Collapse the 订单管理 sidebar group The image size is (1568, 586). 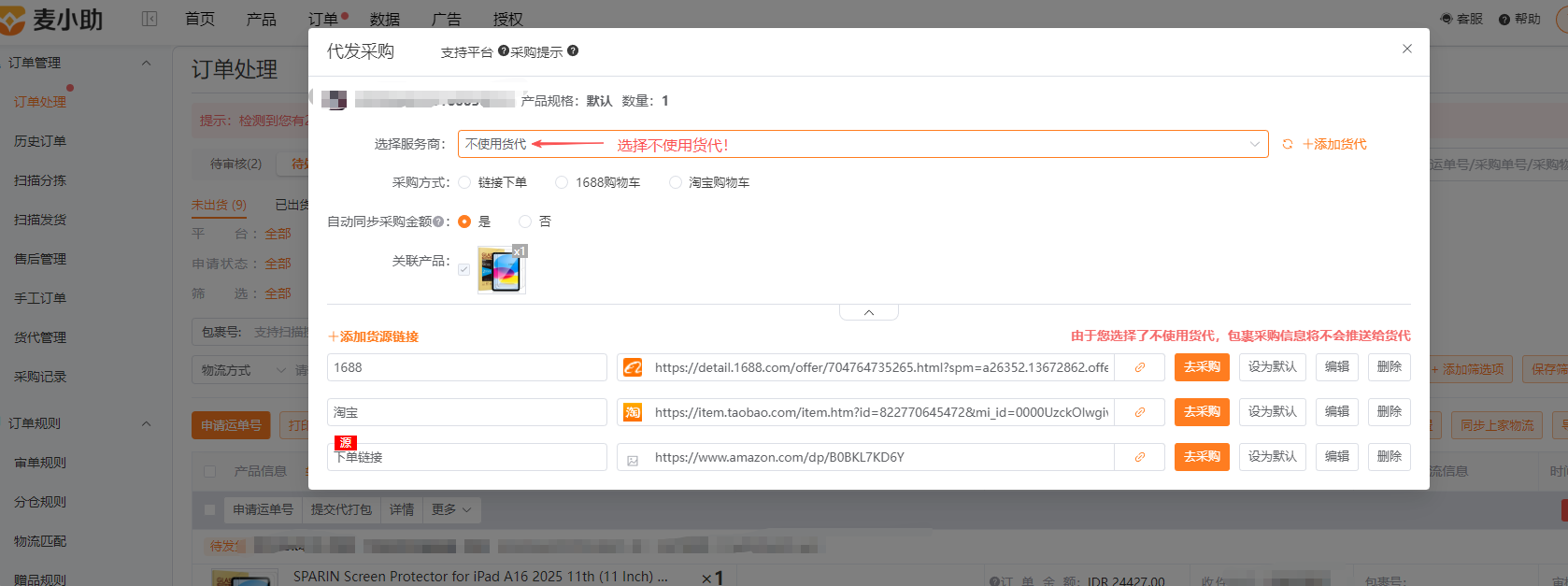(147, 63)
